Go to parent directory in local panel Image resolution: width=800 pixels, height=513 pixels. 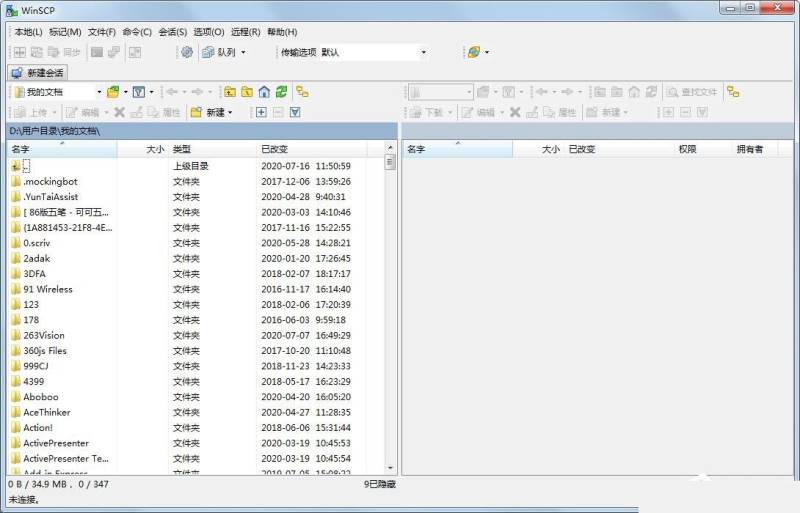coord(230,92)
